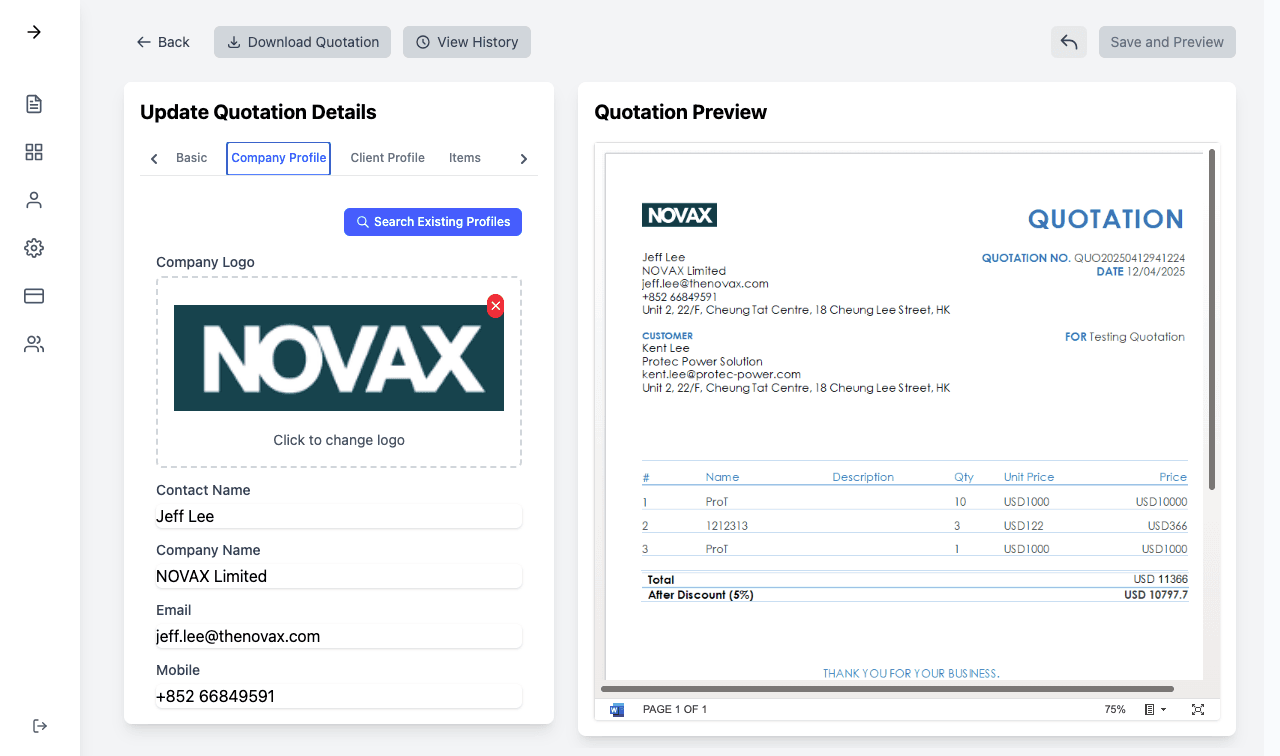The width and height of the screenshot is (1280, 756).
Task: Click the Word document icon in preview footer
Action: (x=616, y=709)
